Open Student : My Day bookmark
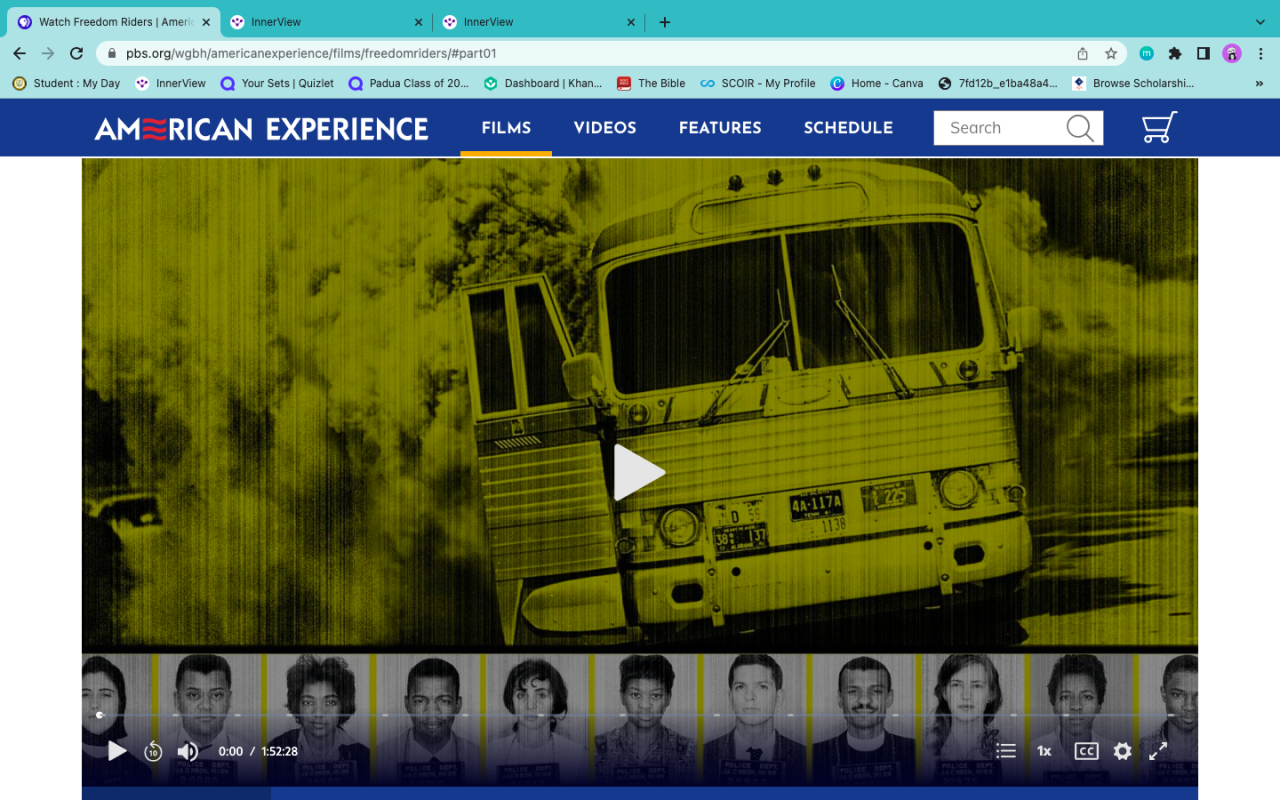The image size is (1280, 800). (x=66, y=83)
